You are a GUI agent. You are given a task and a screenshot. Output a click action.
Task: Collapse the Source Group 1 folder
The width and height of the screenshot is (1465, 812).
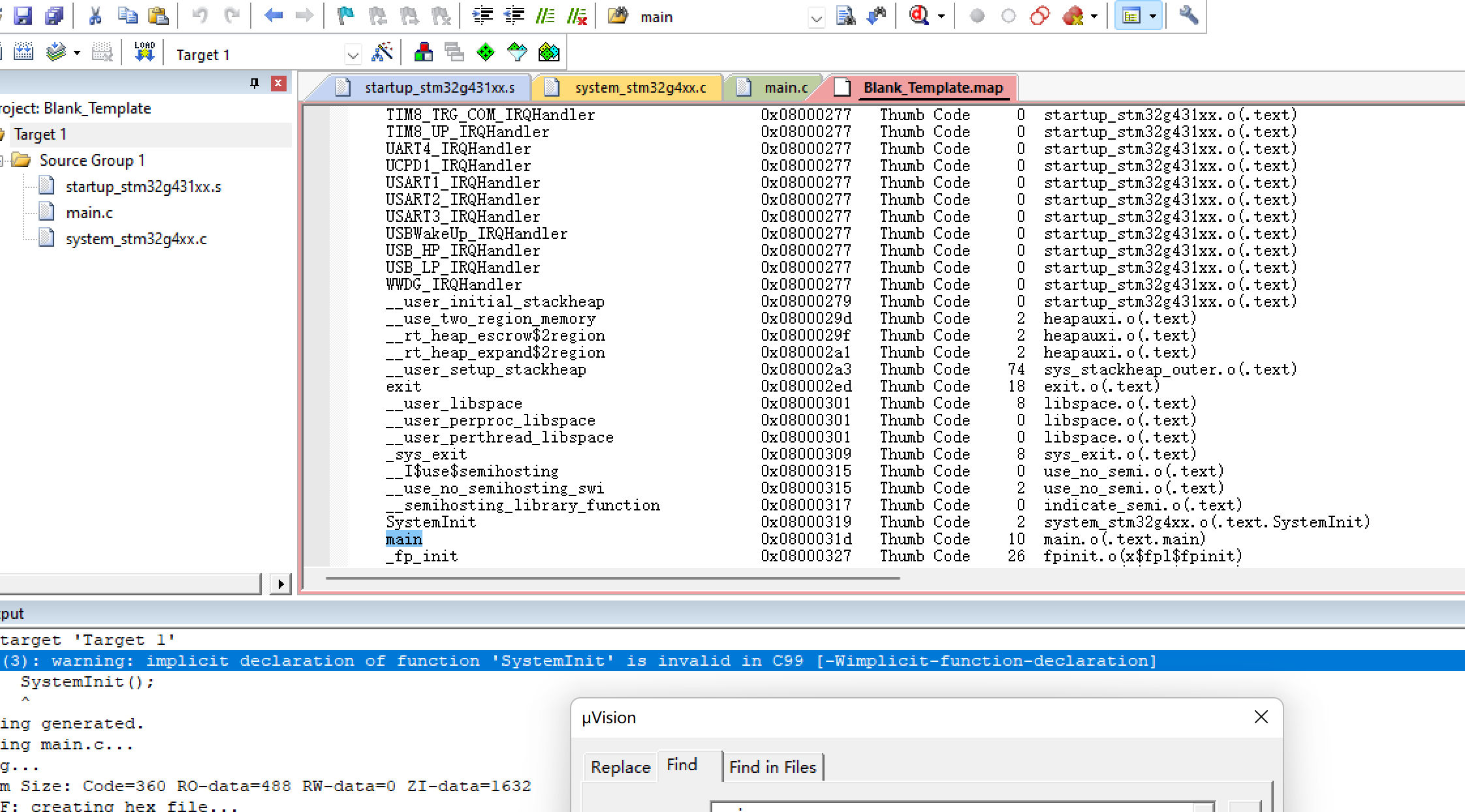[x=3, y=161]
